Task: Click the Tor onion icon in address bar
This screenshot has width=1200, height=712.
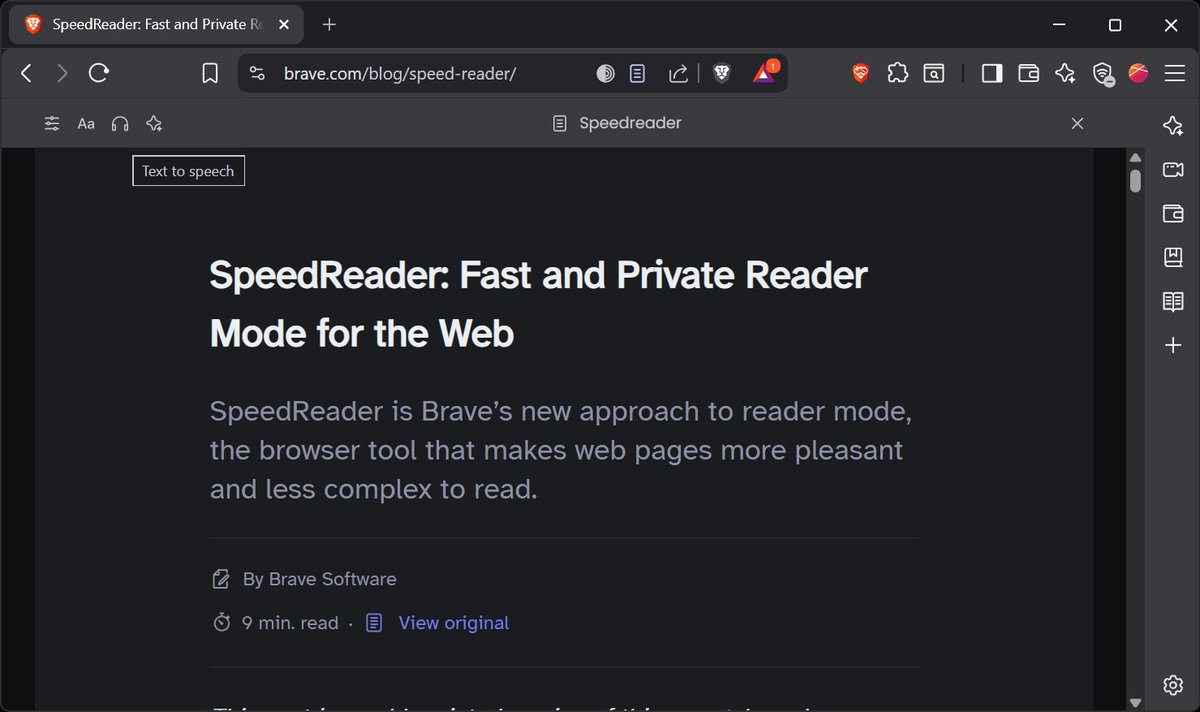Action: point(605,73)
